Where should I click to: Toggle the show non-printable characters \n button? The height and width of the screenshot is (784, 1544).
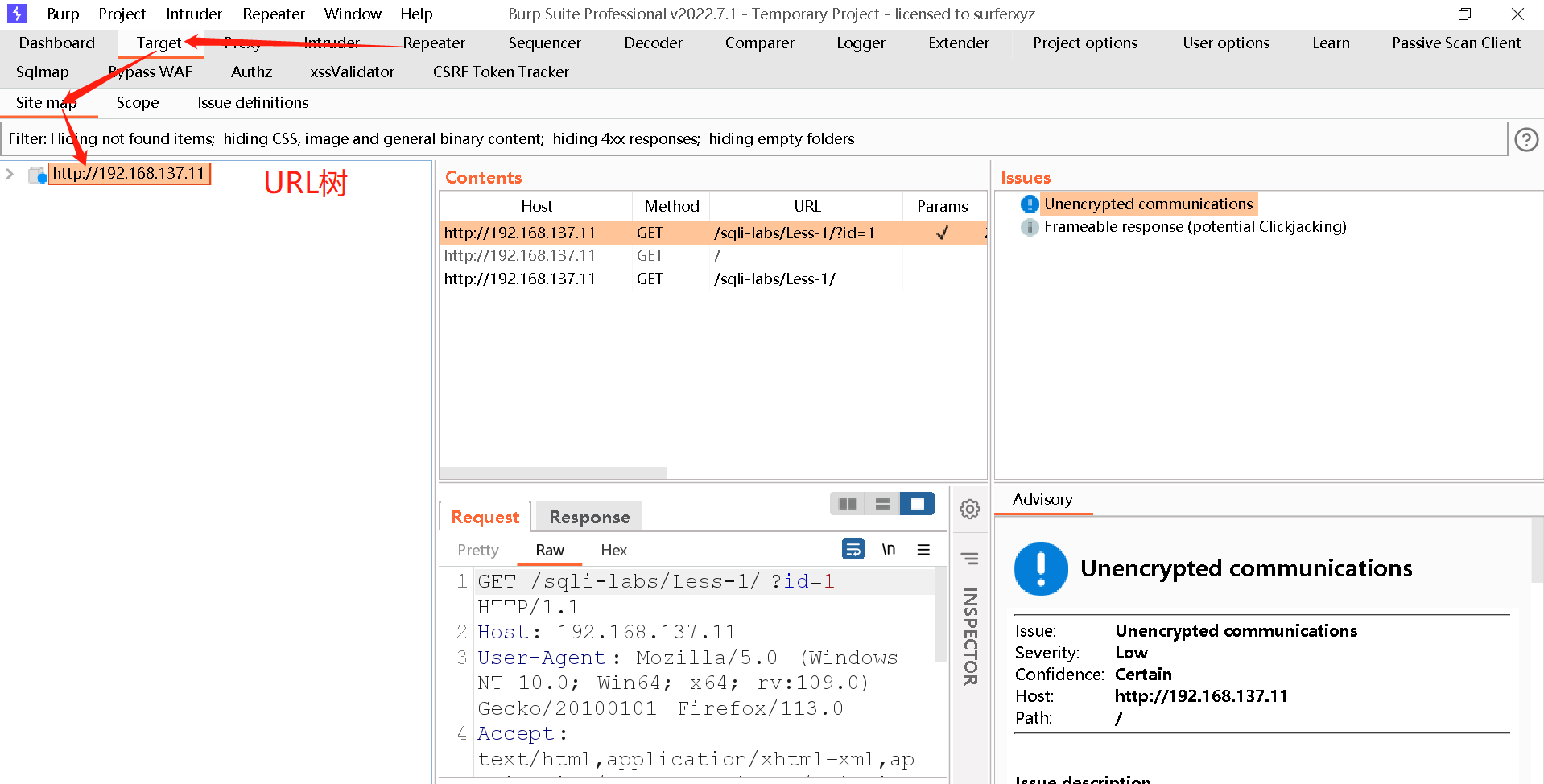click(x=889, y=549)
